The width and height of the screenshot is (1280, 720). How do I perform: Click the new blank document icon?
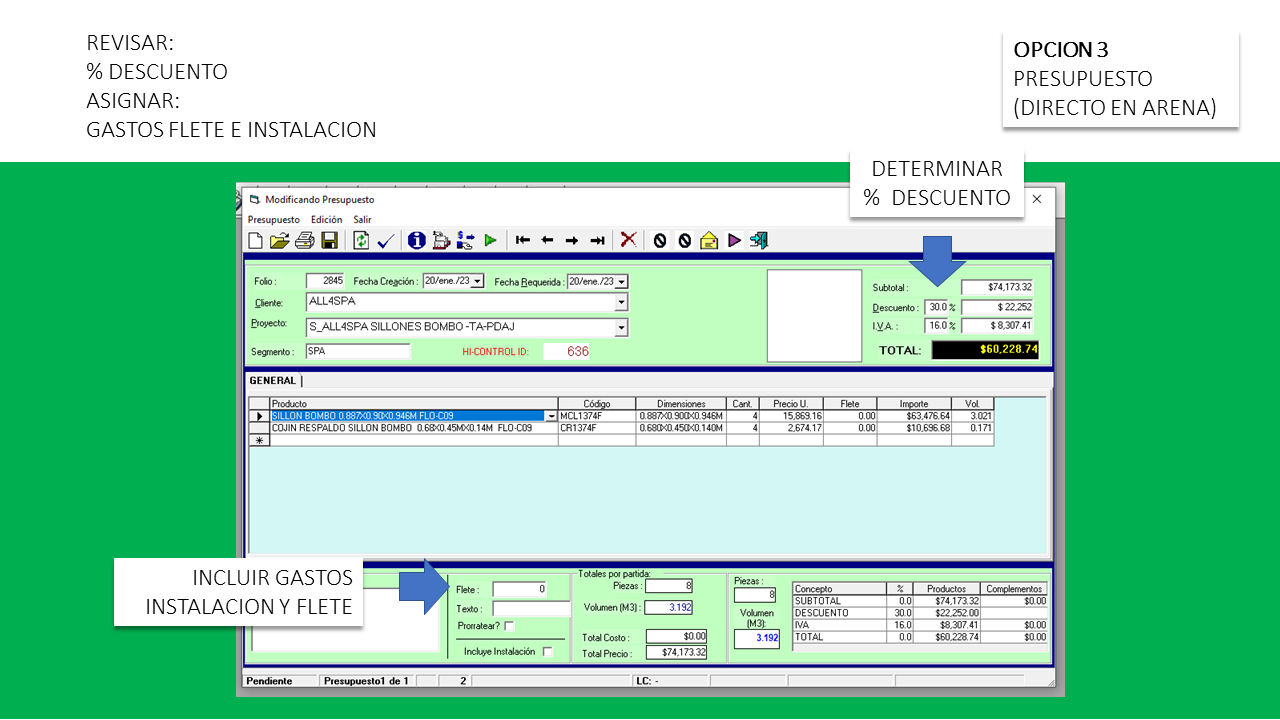[x=256, y=240]
